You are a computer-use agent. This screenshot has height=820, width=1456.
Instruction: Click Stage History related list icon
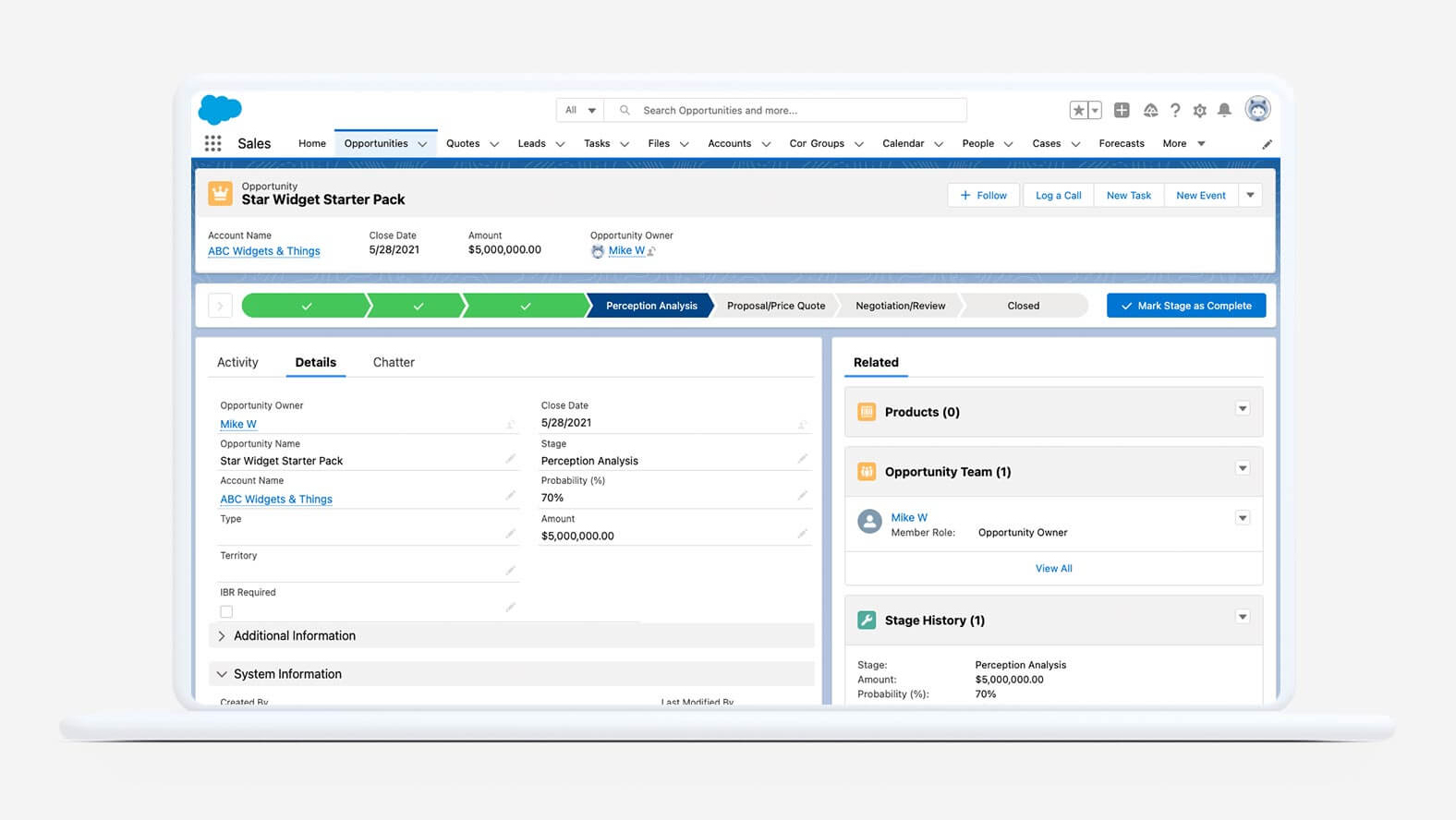click(867, 621)
